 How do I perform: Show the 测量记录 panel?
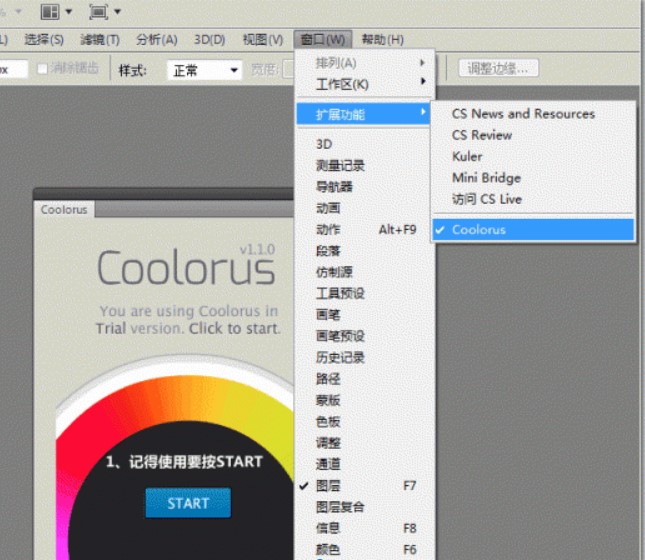tap(365, 165)
